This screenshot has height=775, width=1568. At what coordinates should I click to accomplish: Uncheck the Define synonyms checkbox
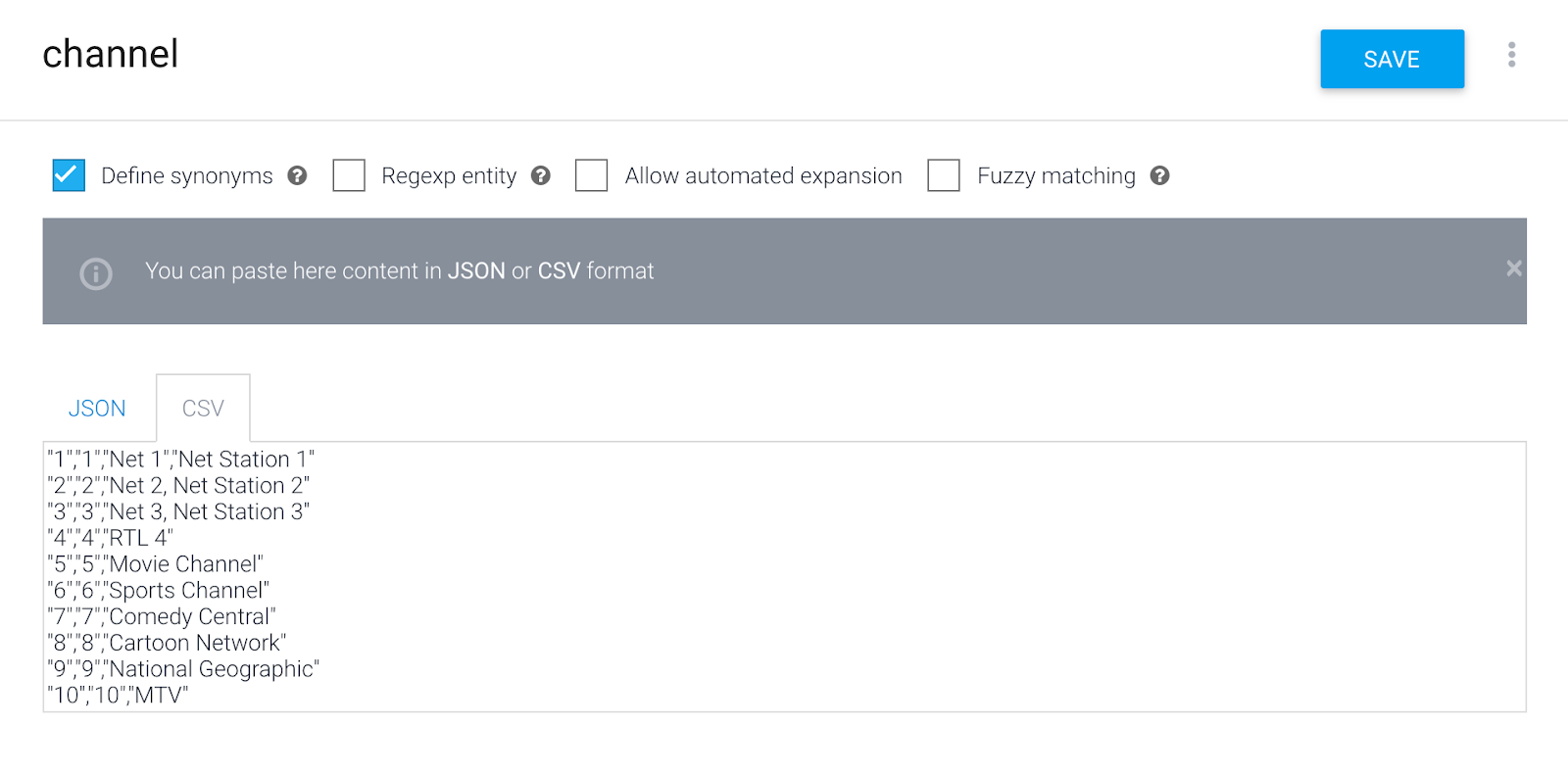(69, 175)
